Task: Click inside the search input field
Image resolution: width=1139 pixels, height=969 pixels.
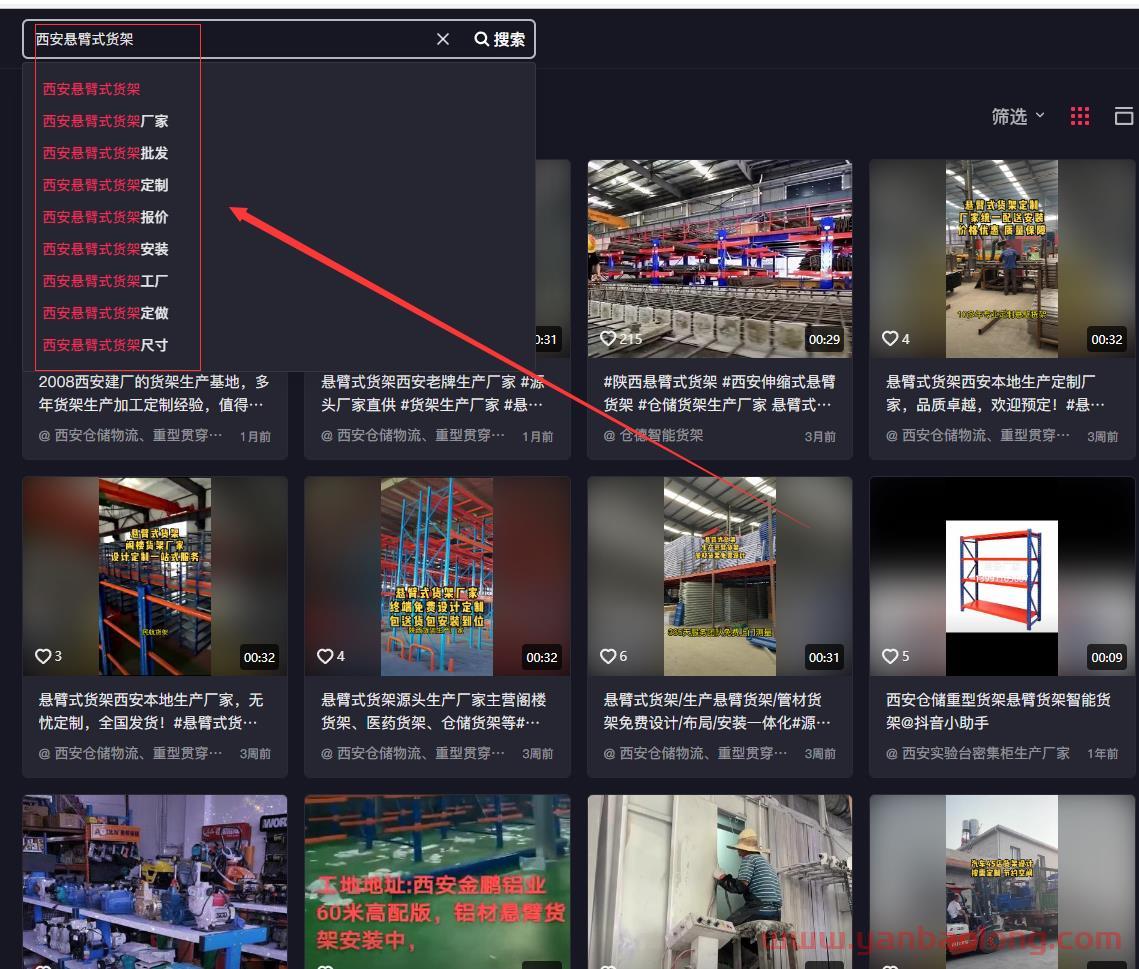Action: (230, 39)
